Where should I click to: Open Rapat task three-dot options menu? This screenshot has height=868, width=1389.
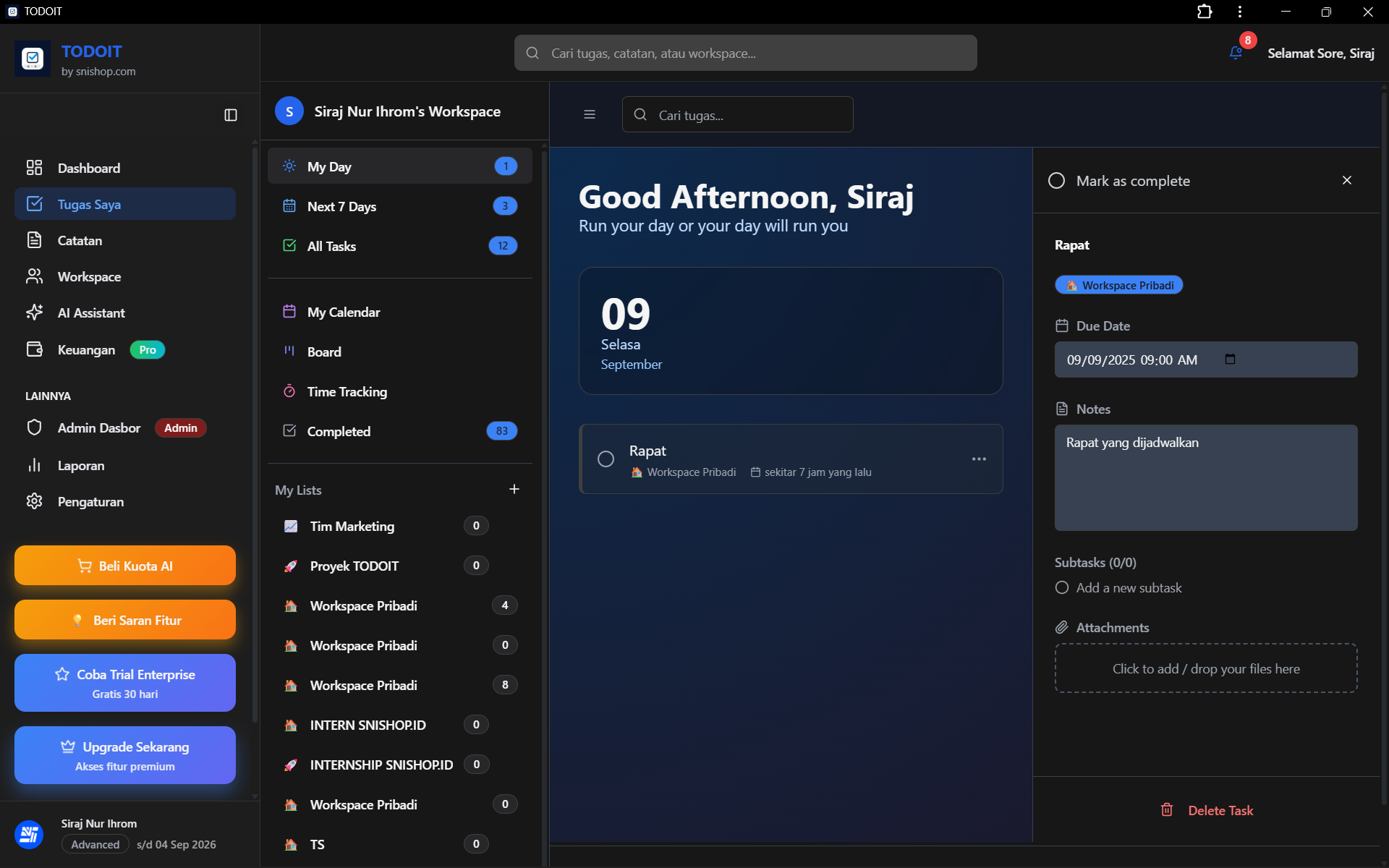(x=979, y=459)
